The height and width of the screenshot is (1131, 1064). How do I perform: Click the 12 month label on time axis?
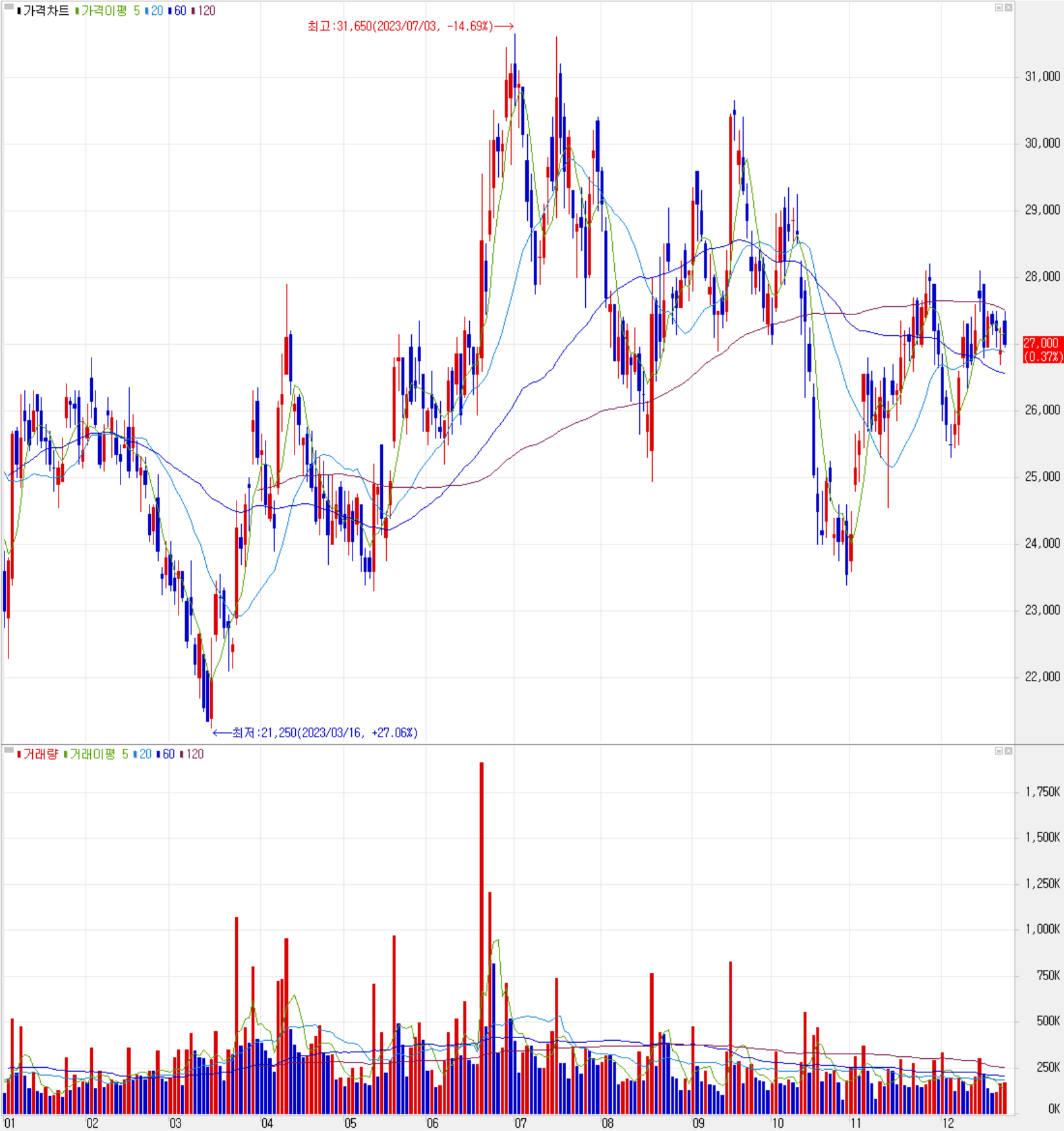pyautogui.click(x=947, y=1123)
